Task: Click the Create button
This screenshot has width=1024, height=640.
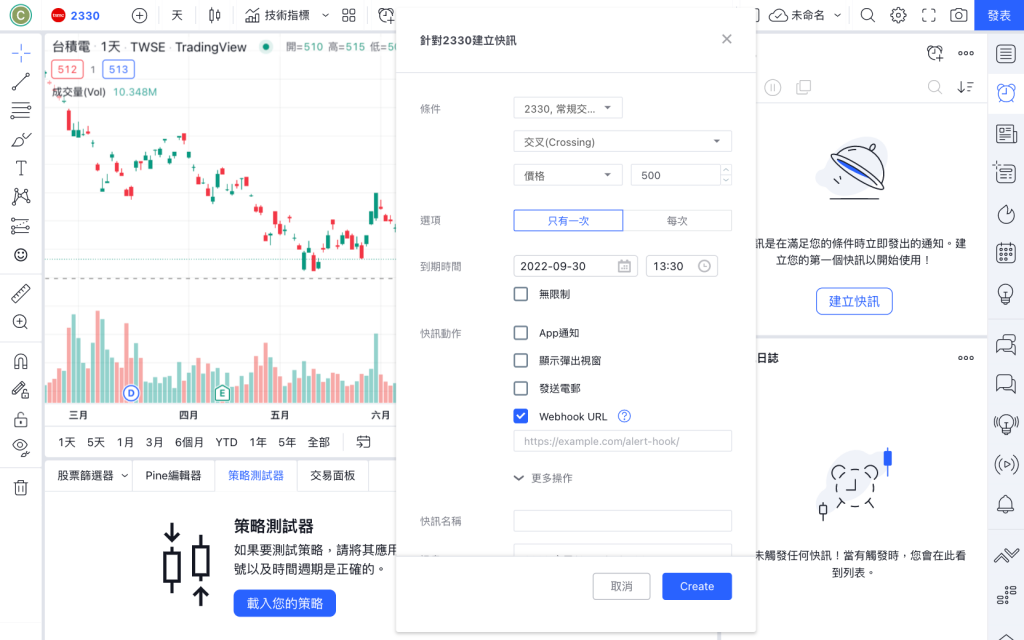Action: point(697,586)
